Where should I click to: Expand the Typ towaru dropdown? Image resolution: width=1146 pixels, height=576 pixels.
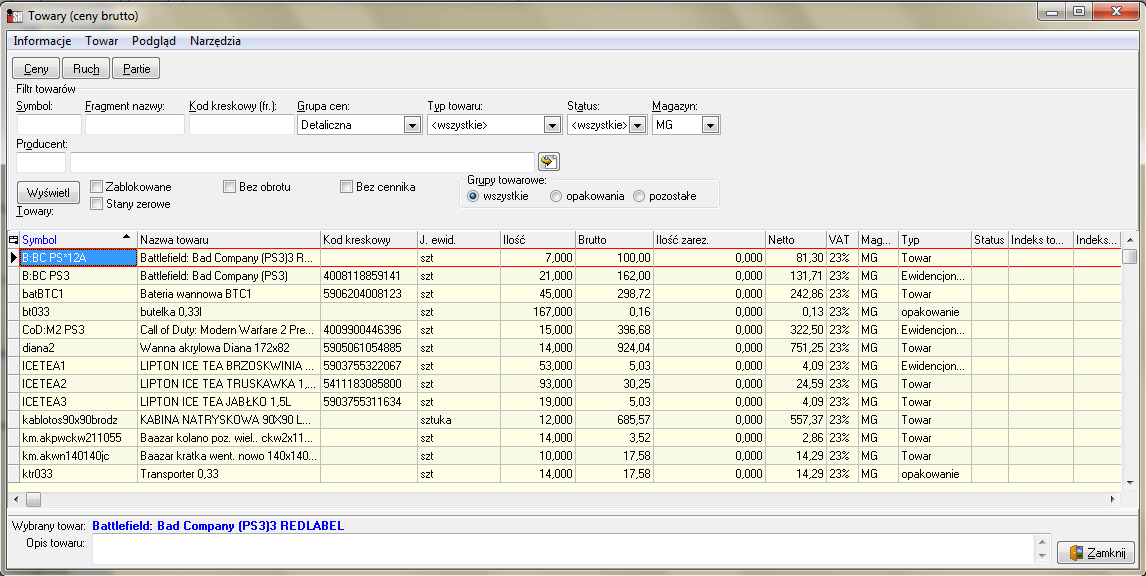(x=553, y=125)
